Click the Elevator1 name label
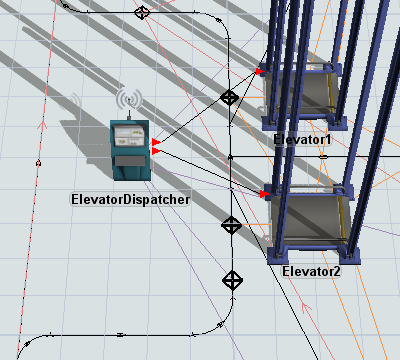The height and width of the screenshot is (360, 400). [302, 139]
